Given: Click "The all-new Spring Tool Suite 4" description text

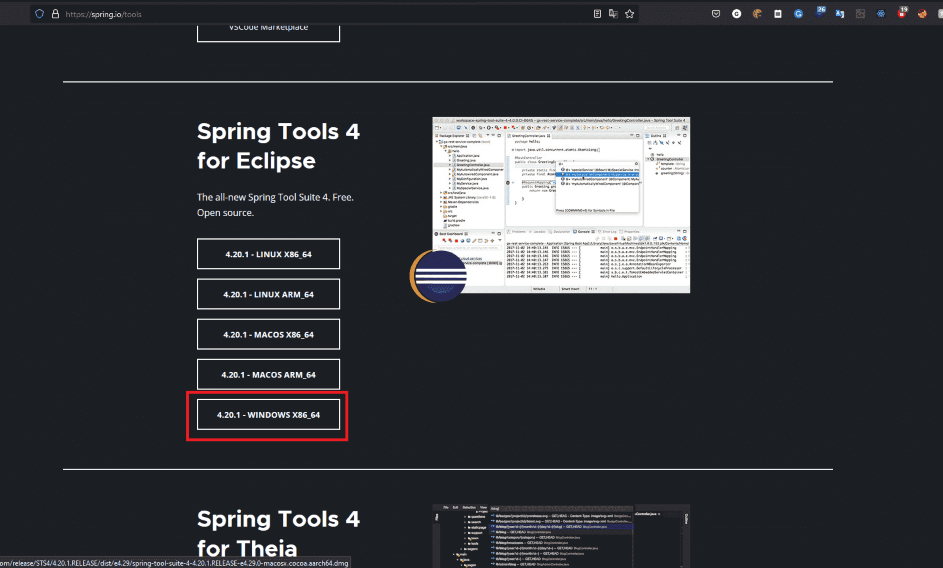Looking at the screenshot, I should pyautogui.click(x=275, y=205).
